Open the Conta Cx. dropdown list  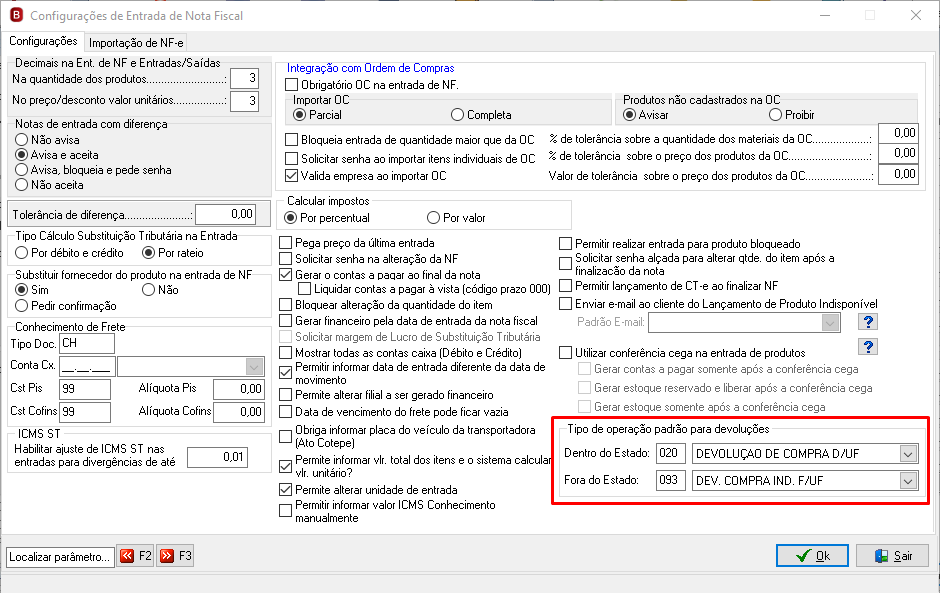pyautogui.click(x=254, y=366)
